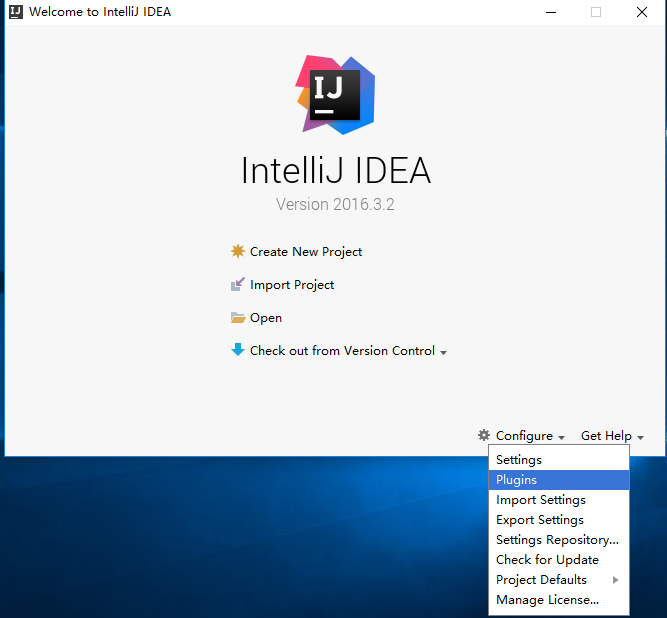Viewport: 667px width, 618px height.
Task: Expand the Version Control dropdown arrow
Action: point(443,353)
